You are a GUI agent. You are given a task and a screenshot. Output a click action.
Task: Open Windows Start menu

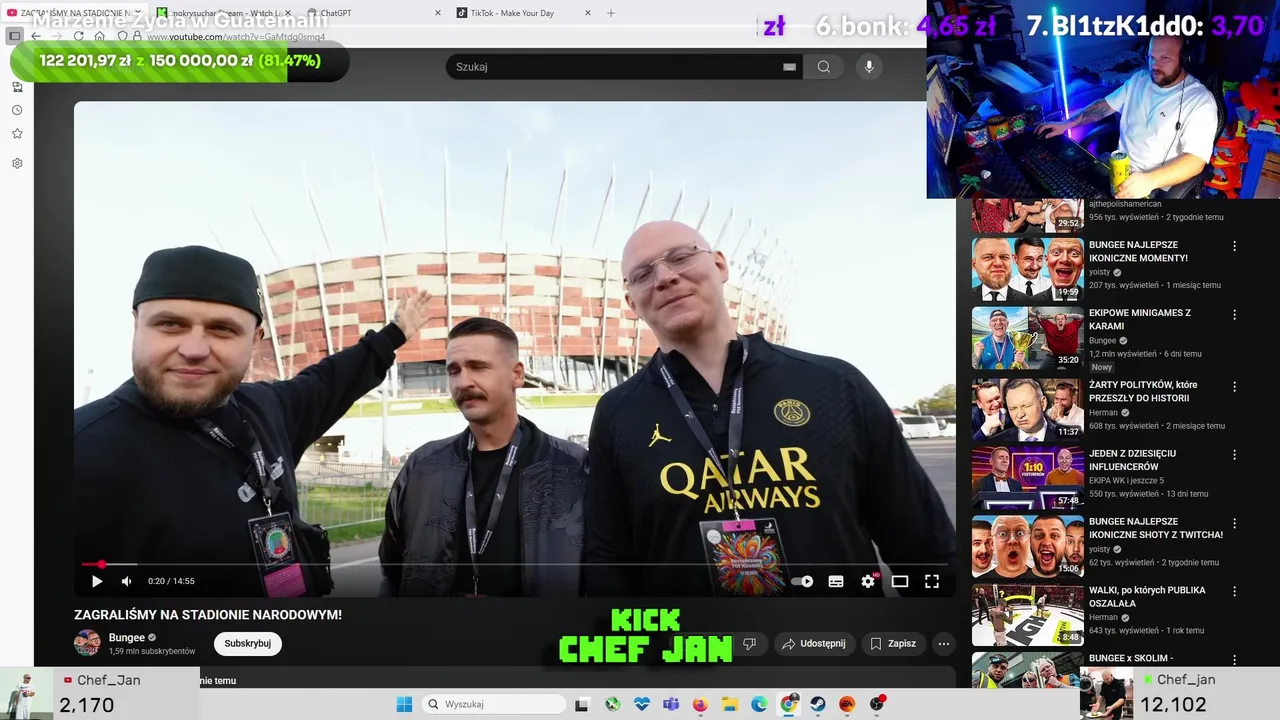(404, 704)
